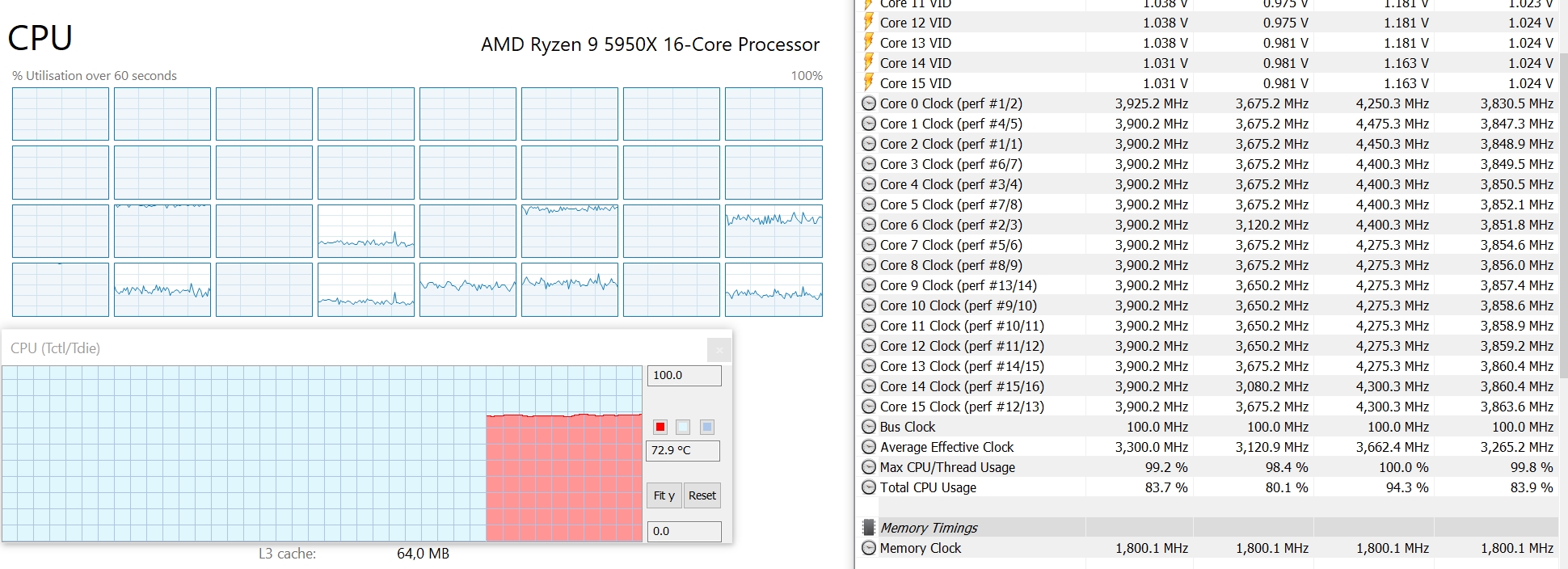The height and width of the screenshot is (569, 1568).
Task: Click the "AMD Ryzen 9 5950X 16-Core Processor" label
Action: (x=650, y=44)
